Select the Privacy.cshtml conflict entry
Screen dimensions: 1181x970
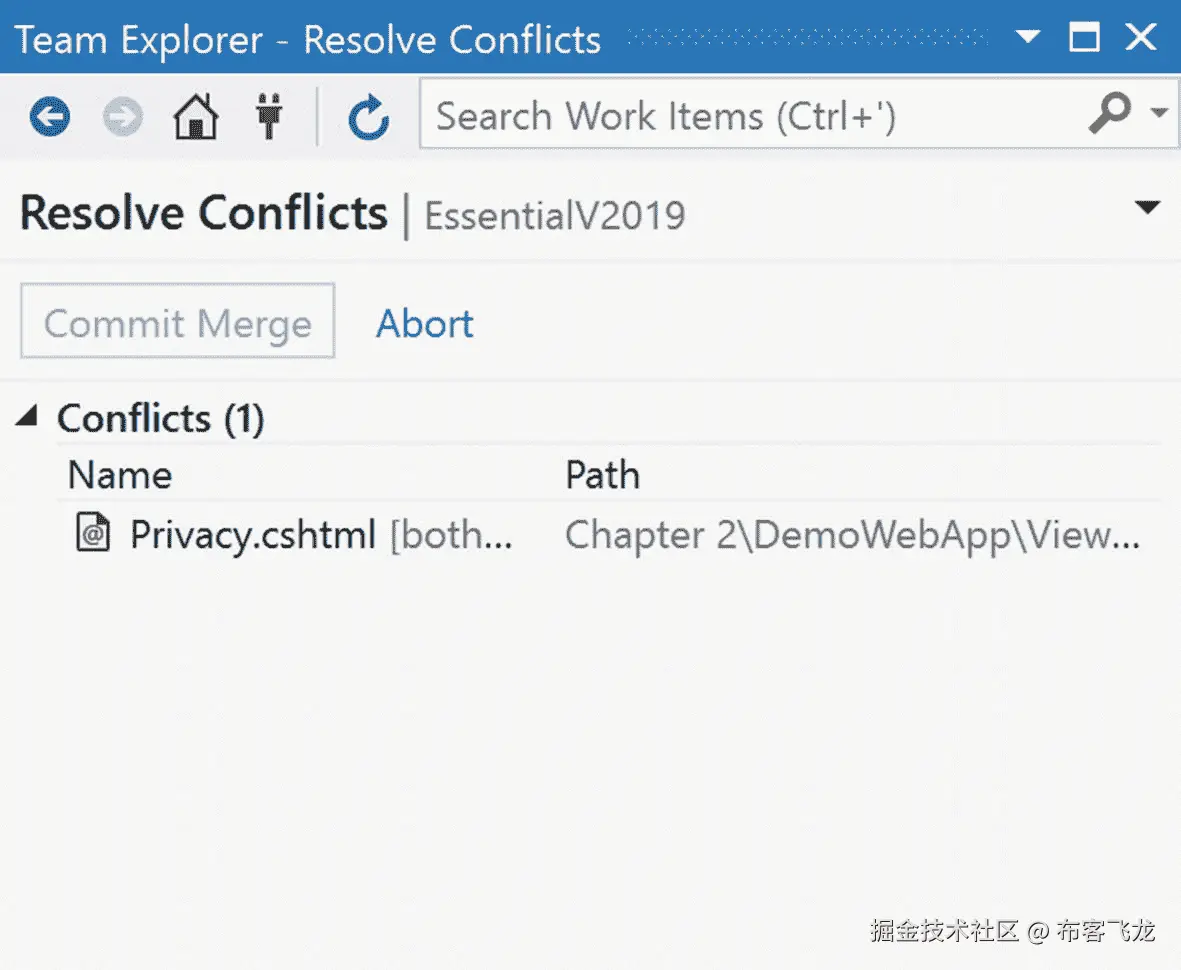click(252, 535)
